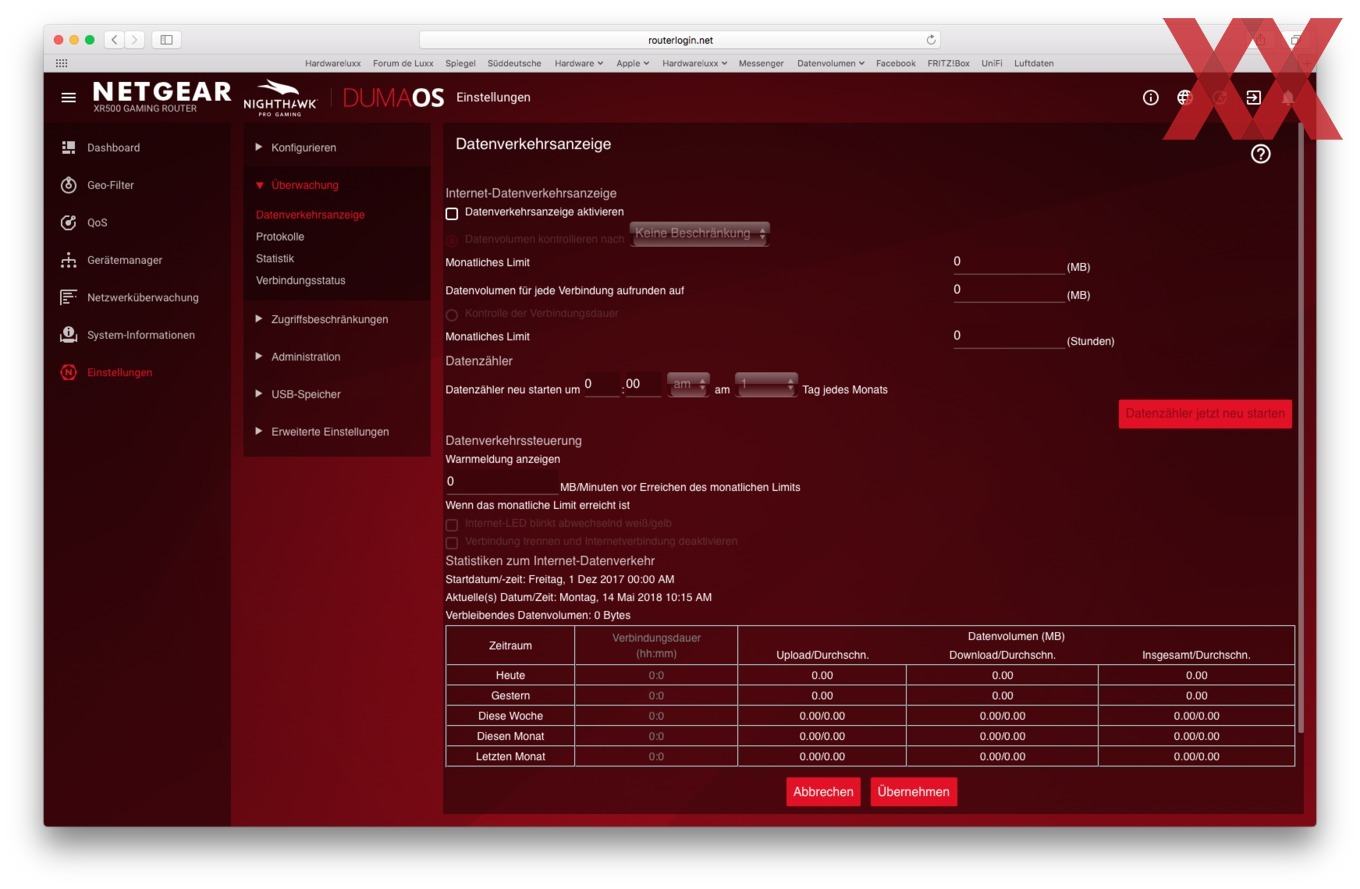Reload page via address bar icon
This screenshot has width=1360, height=889.
click(x=931, y=40)
